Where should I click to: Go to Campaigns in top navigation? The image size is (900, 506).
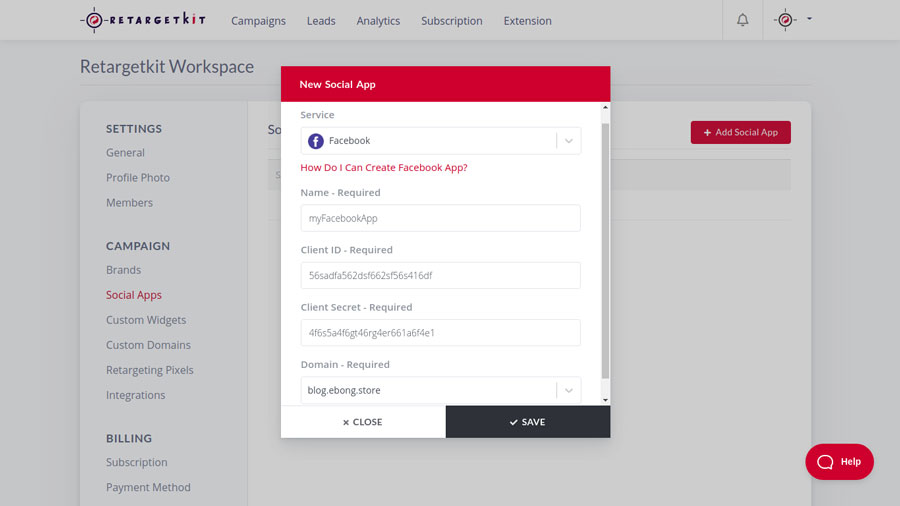pos(258,21)
